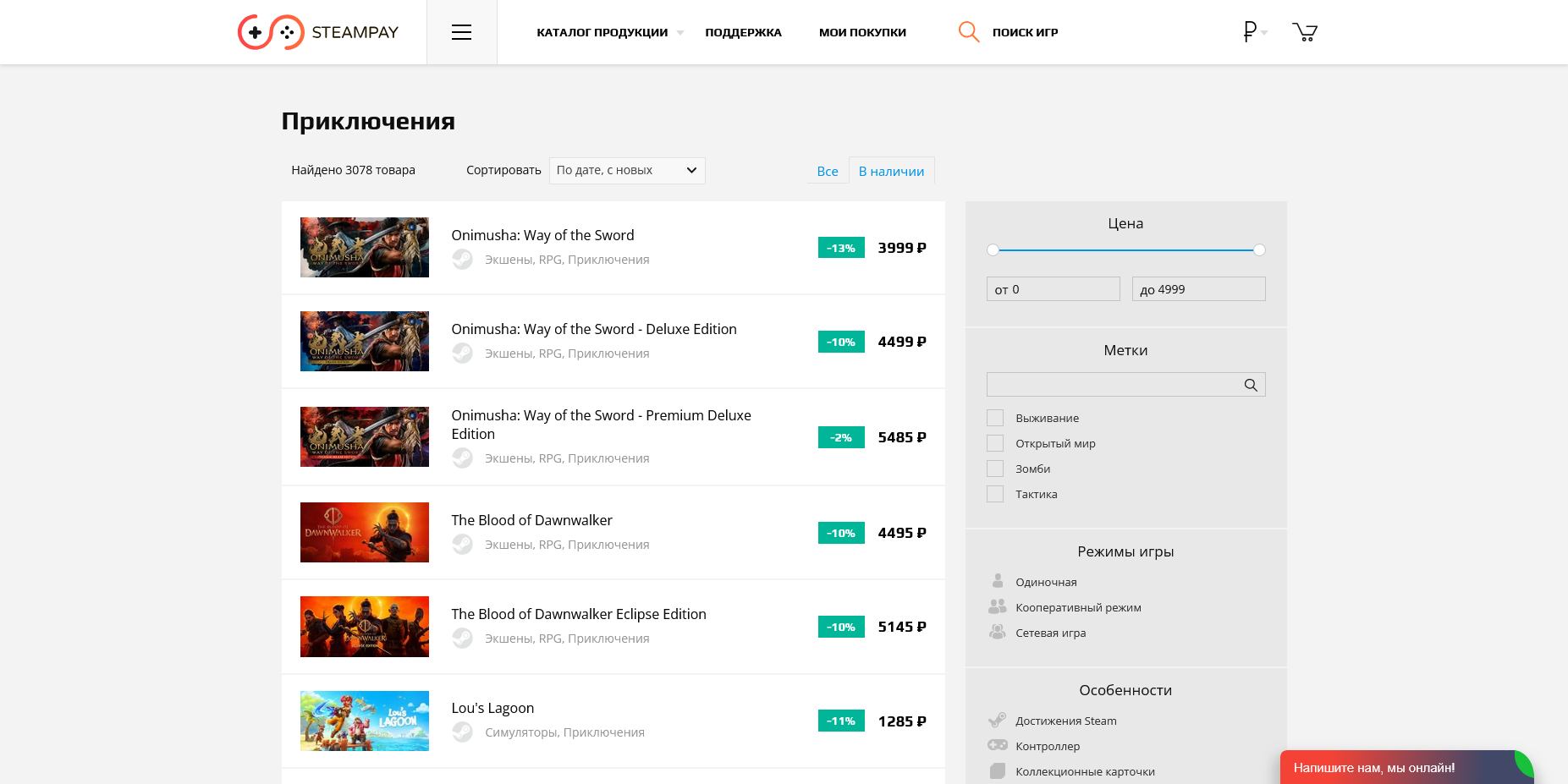Click Lou's Lagoon thumbnail
Screen dimensions: 1568x784
tap(365, 721)
